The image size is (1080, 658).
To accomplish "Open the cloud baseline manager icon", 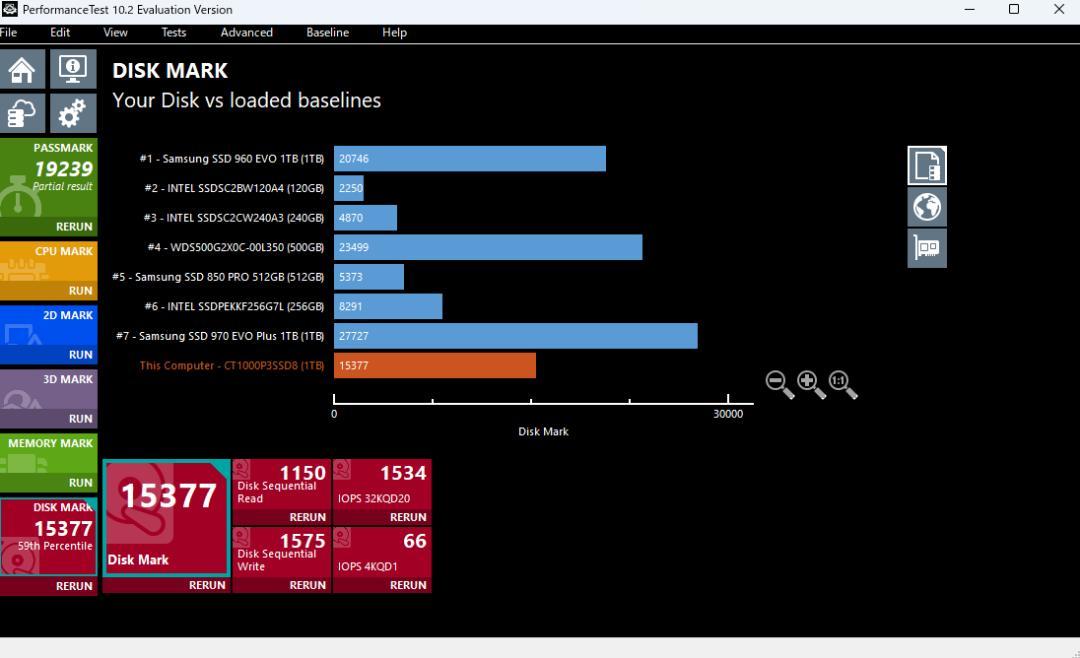I will pyautogui.click(x=23, y=113).
